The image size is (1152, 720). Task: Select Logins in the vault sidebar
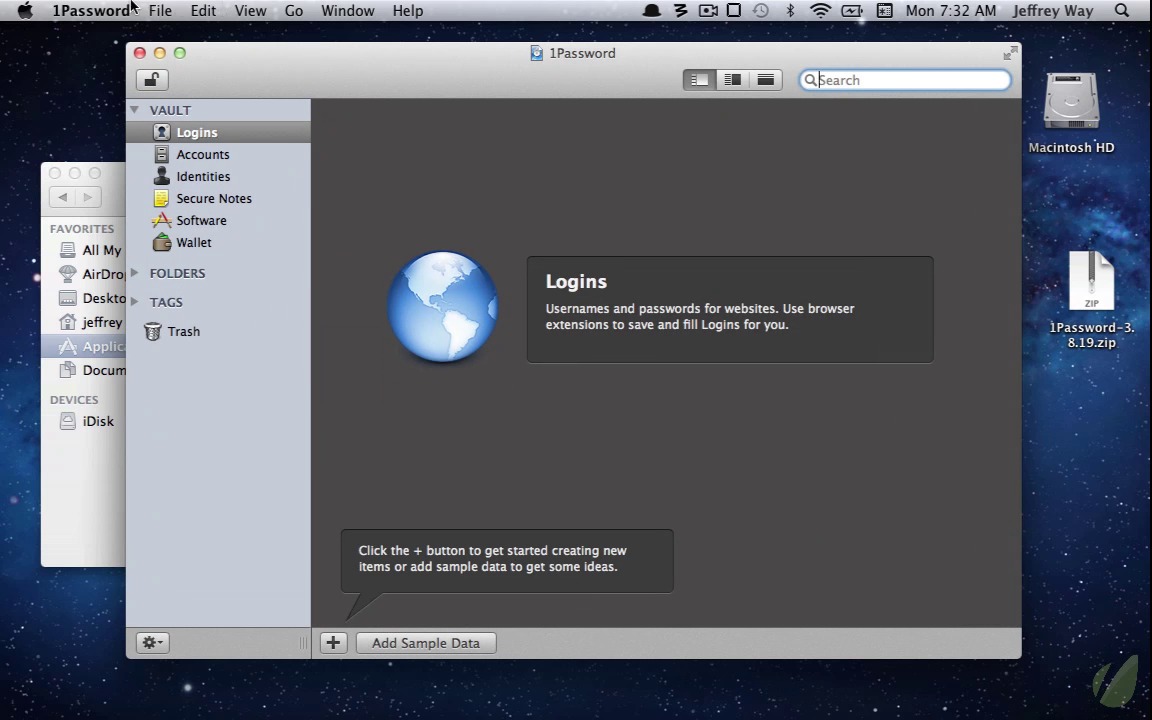pos(218,132)
